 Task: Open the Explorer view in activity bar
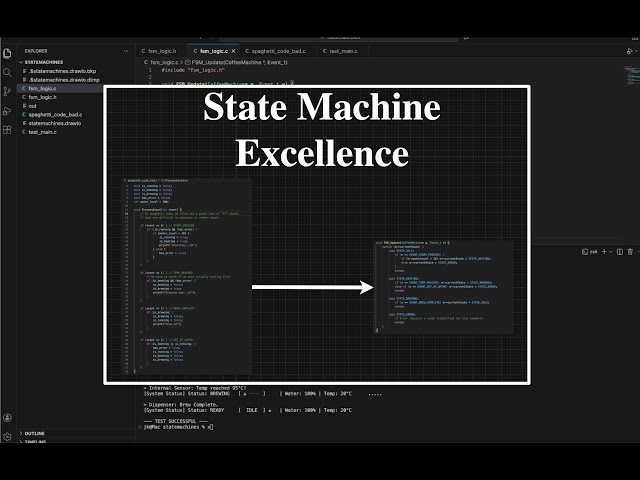tap(7, 53)
